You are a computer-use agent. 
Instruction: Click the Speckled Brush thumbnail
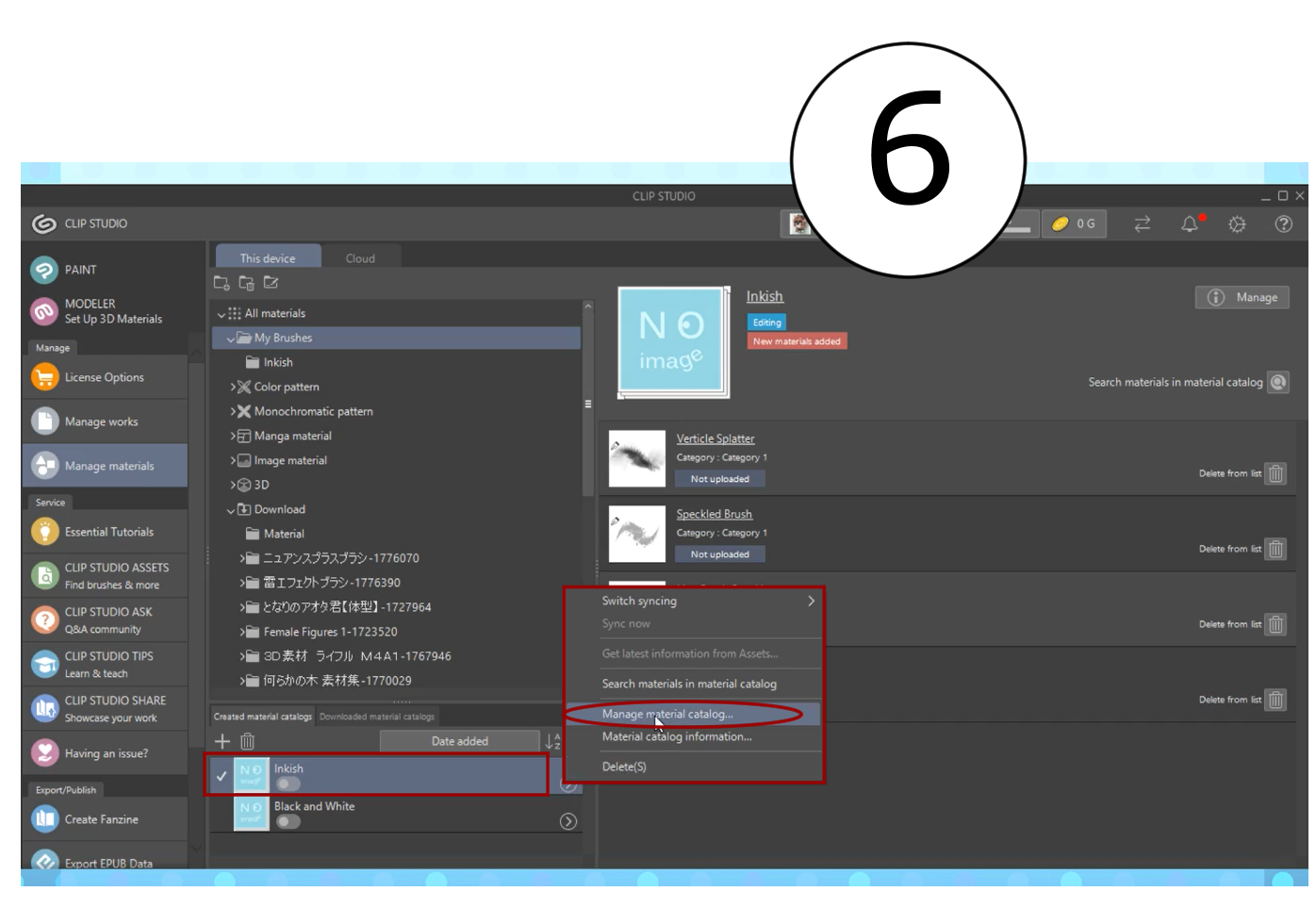click(x=637, y=534)
